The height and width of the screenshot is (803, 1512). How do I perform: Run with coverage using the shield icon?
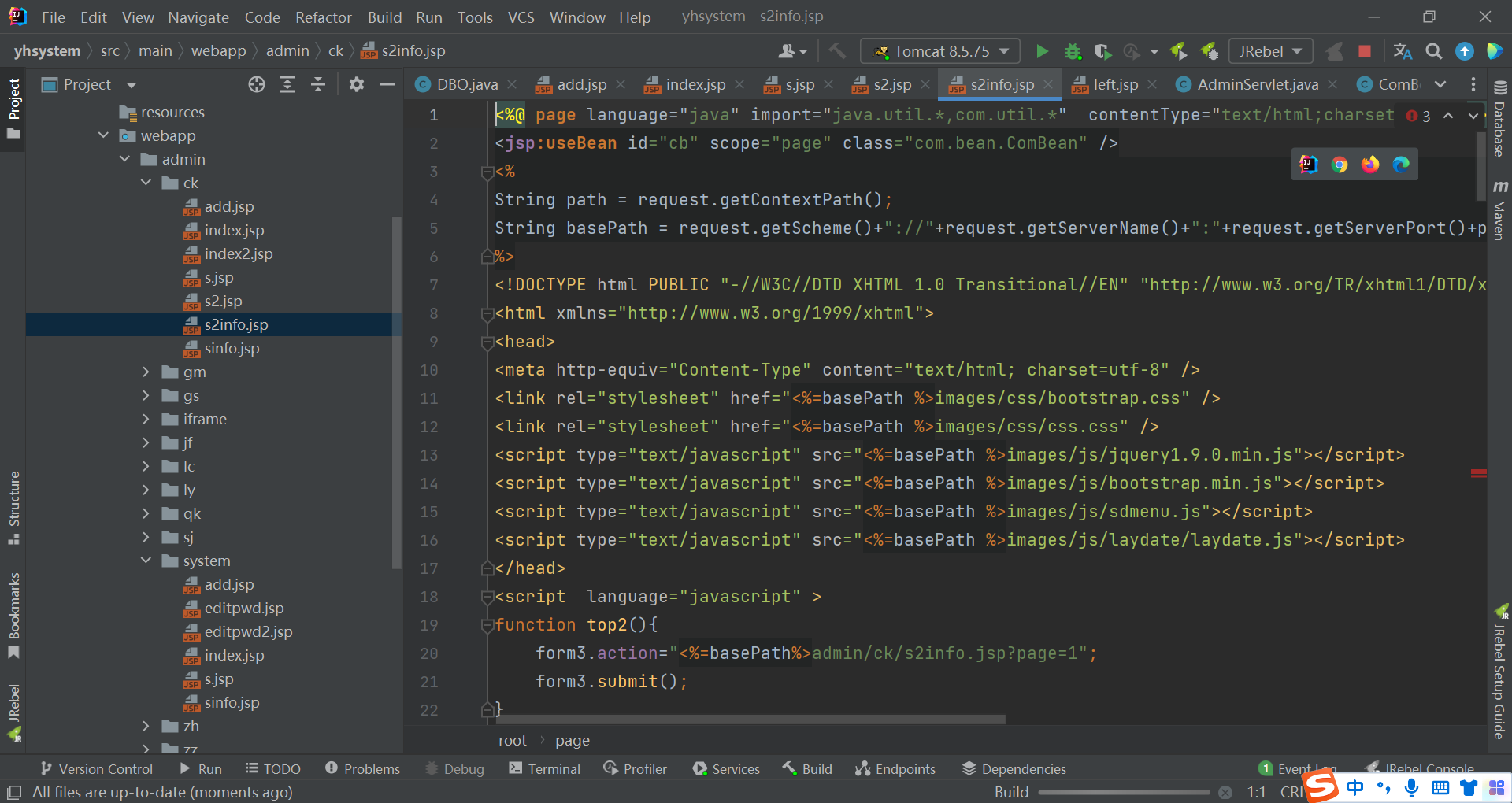coord(1102,51)
